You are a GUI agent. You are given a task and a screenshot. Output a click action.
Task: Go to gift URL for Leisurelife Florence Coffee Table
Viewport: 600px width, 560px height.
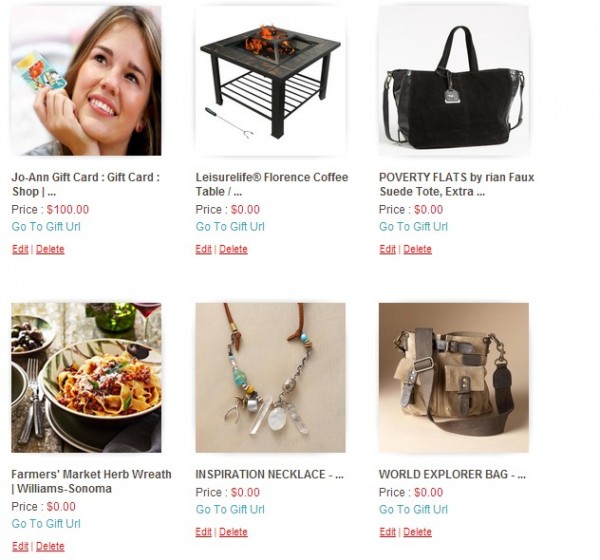[x=230, y=227]
